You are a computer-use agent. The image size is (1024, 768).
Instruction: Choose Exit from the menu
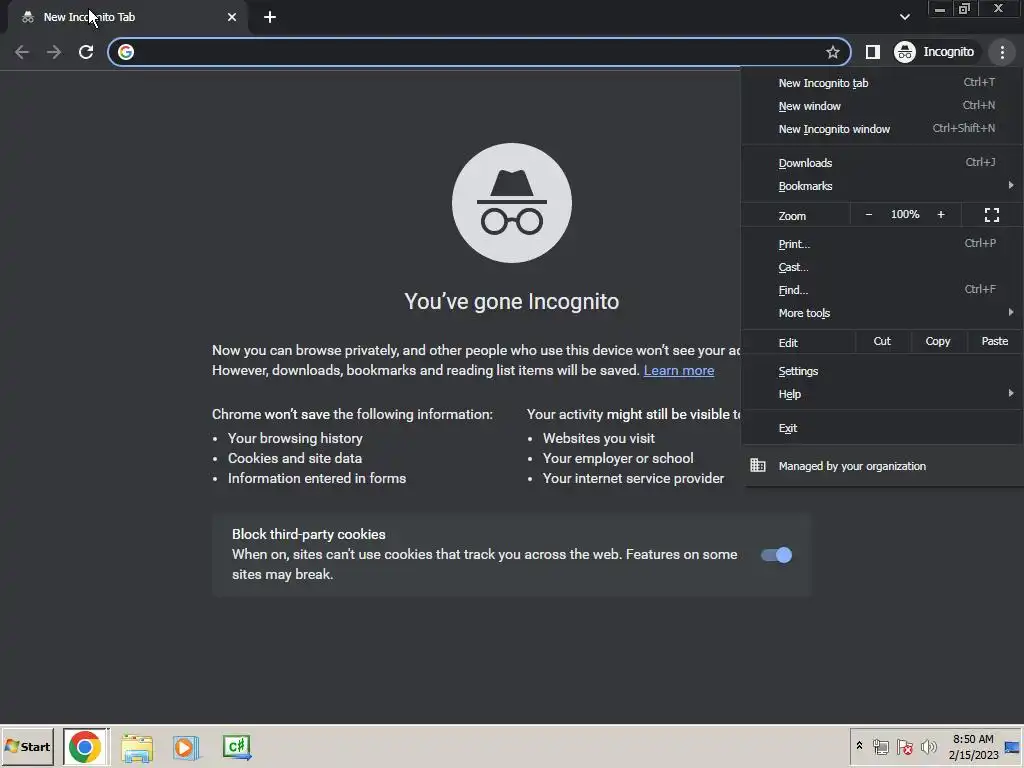(882, 428)
